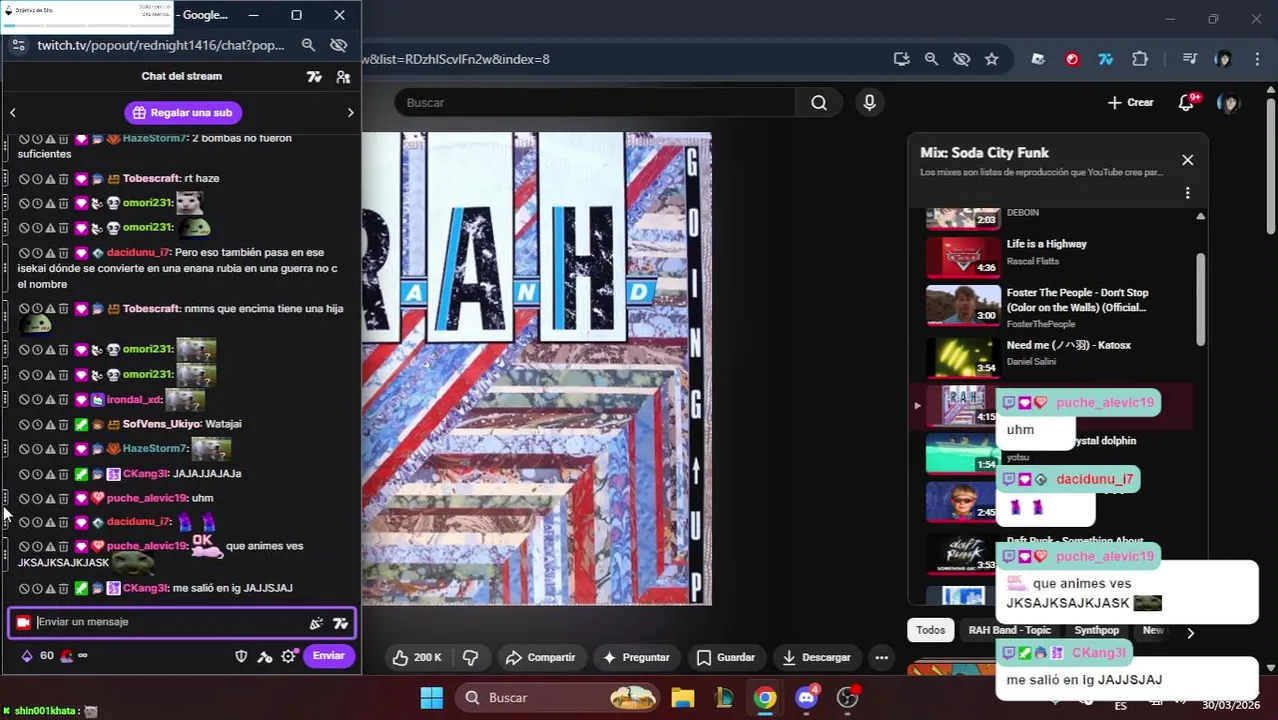1278x720 pixels.
Task: Click the Descargar download button
Action: [816, 658]
